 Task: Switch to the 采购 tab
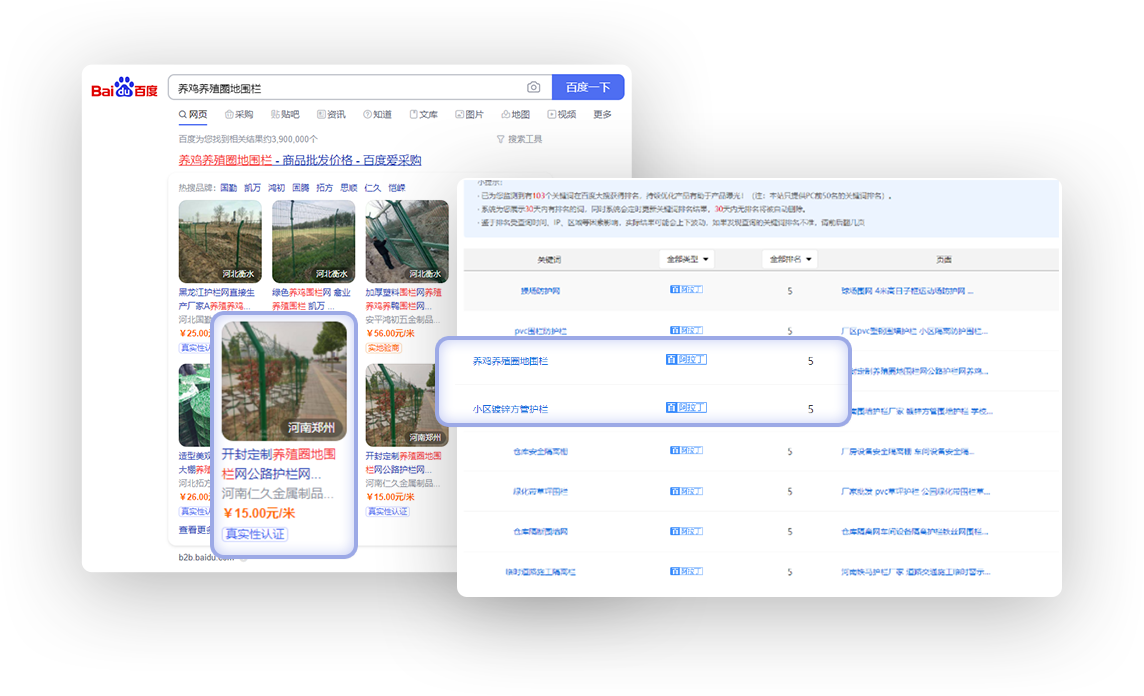[239, 115]
